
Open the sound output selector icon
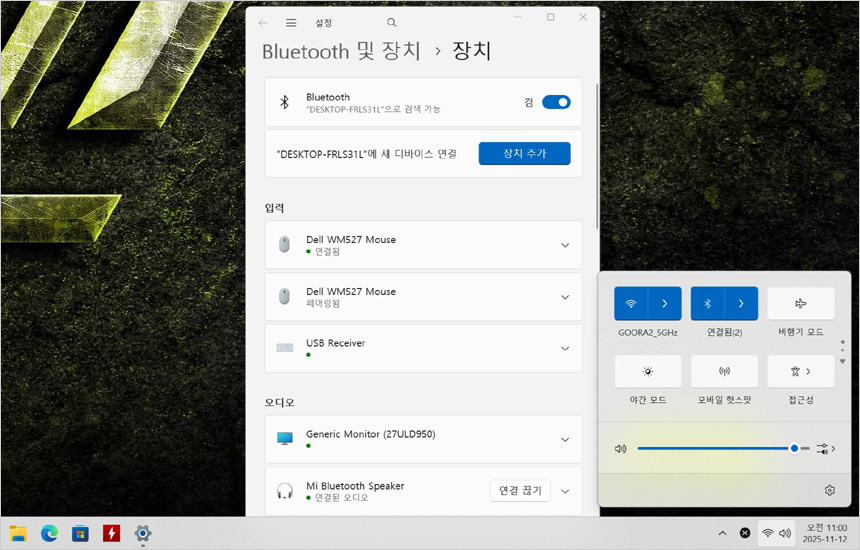825,449
